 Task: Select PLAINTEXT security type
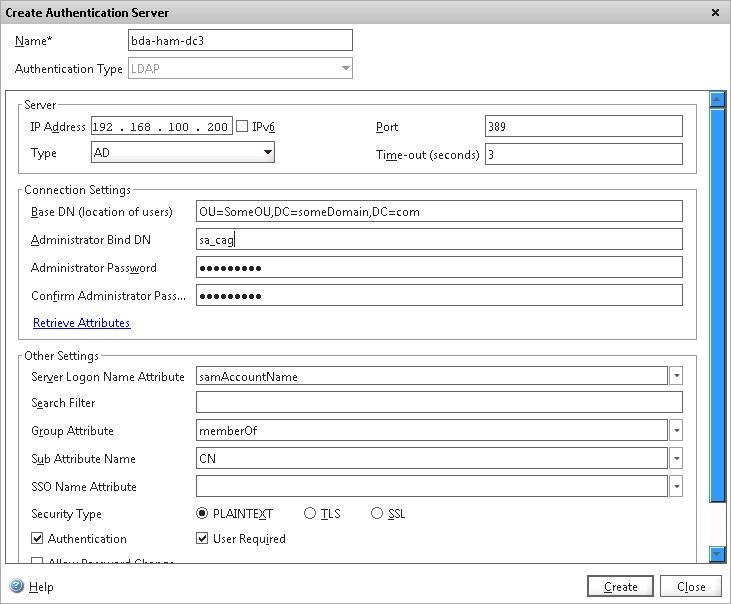(203, 514)
